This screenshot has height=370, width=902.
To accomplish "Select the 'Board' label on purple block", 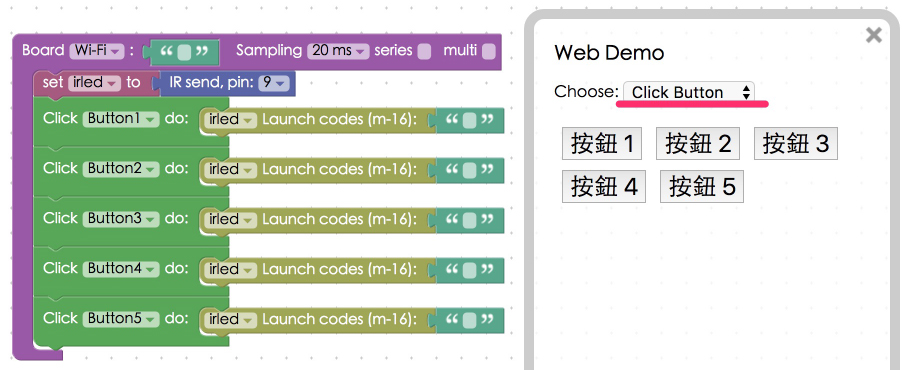I will pos(43,51).
